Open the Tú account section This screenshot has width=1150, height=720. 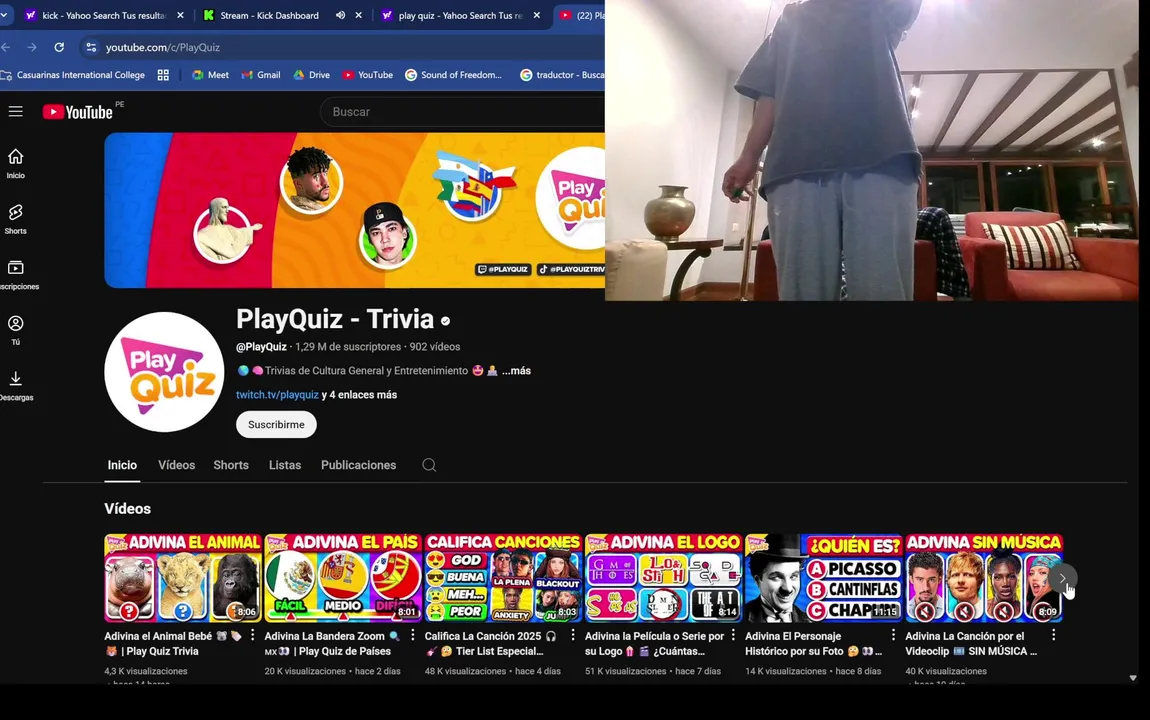click(x=15, y=330)
